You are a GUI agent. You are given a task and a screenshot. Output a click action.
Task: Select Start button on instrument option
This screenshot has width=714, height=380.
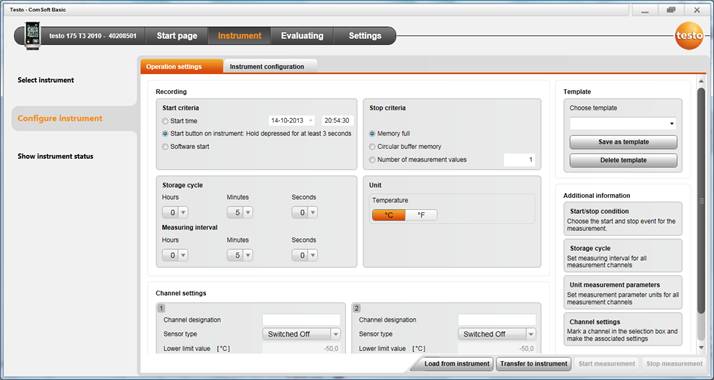[x=165, y=134]
